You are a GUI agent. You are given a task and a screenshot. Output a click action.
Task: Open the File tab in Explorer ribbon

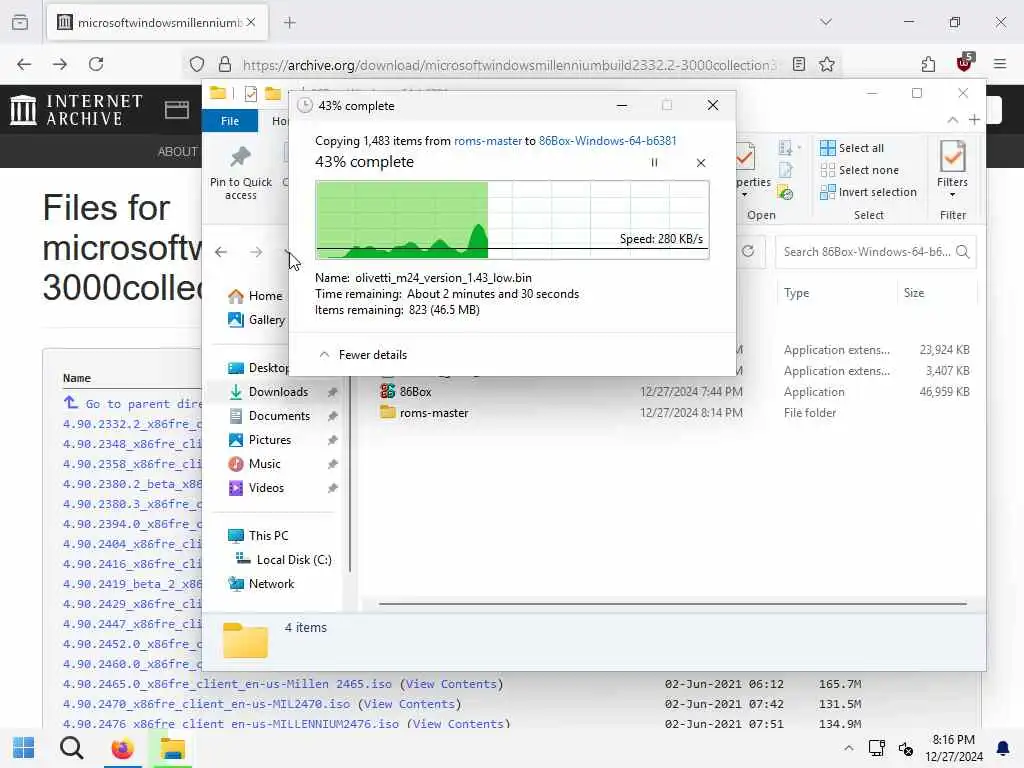(230, 121)
